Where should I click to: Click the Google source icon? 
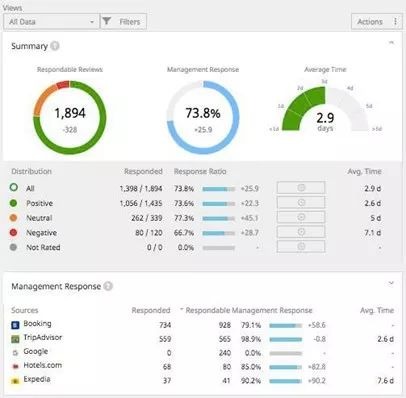coord(15,353)
